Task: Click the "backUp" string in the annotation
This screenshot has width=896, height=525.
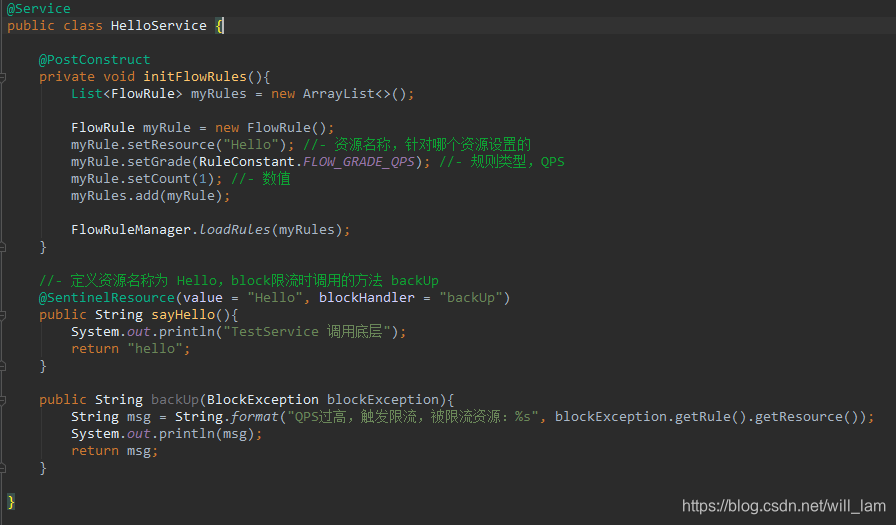Action: point(471,298)
